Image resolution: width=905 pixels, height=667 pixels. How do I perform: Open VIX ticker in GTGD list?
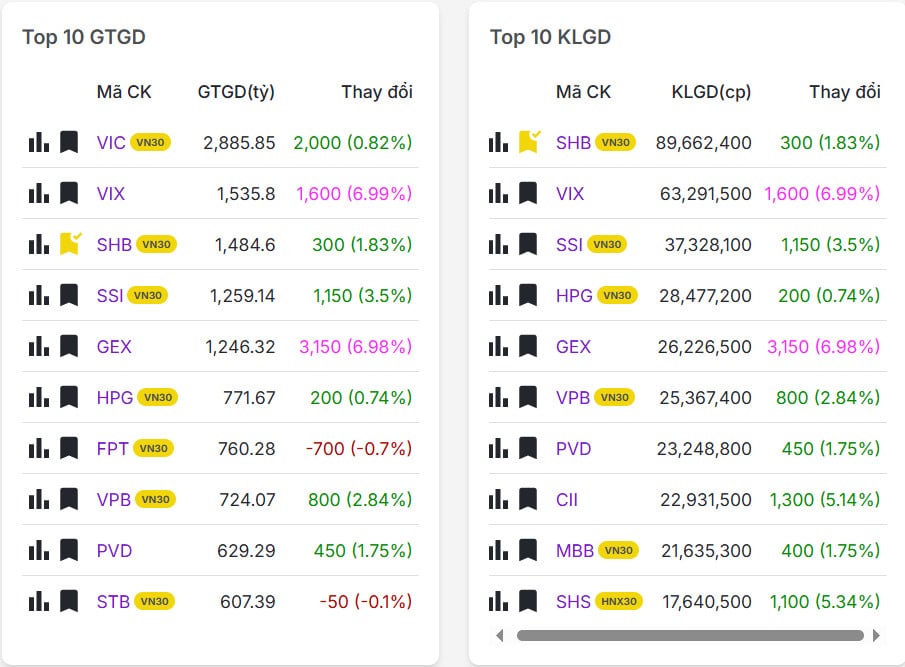(x=111, y=193)
